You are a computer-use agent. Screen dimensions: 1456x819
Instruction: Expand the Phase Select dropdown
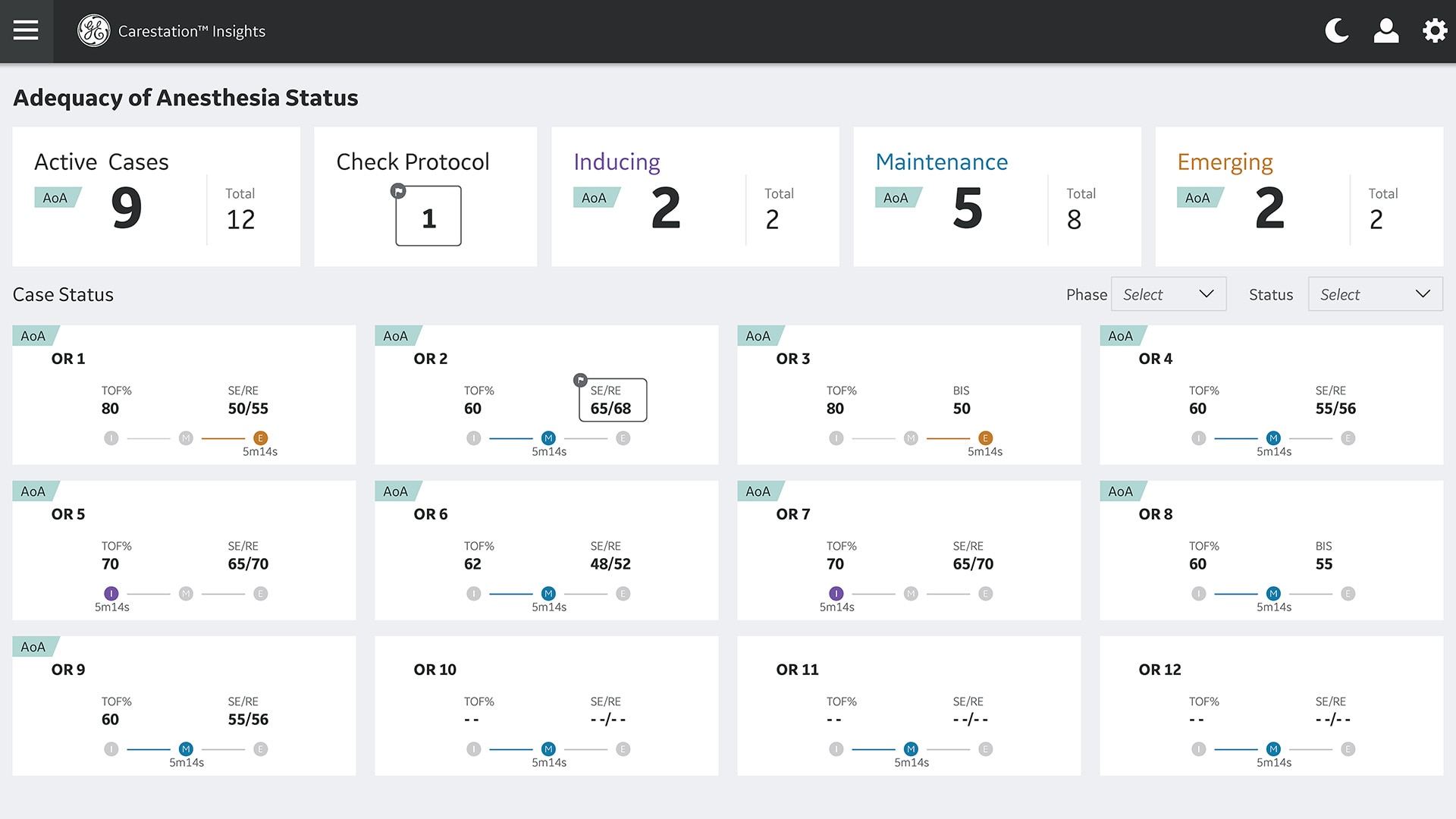[1169, 294]
